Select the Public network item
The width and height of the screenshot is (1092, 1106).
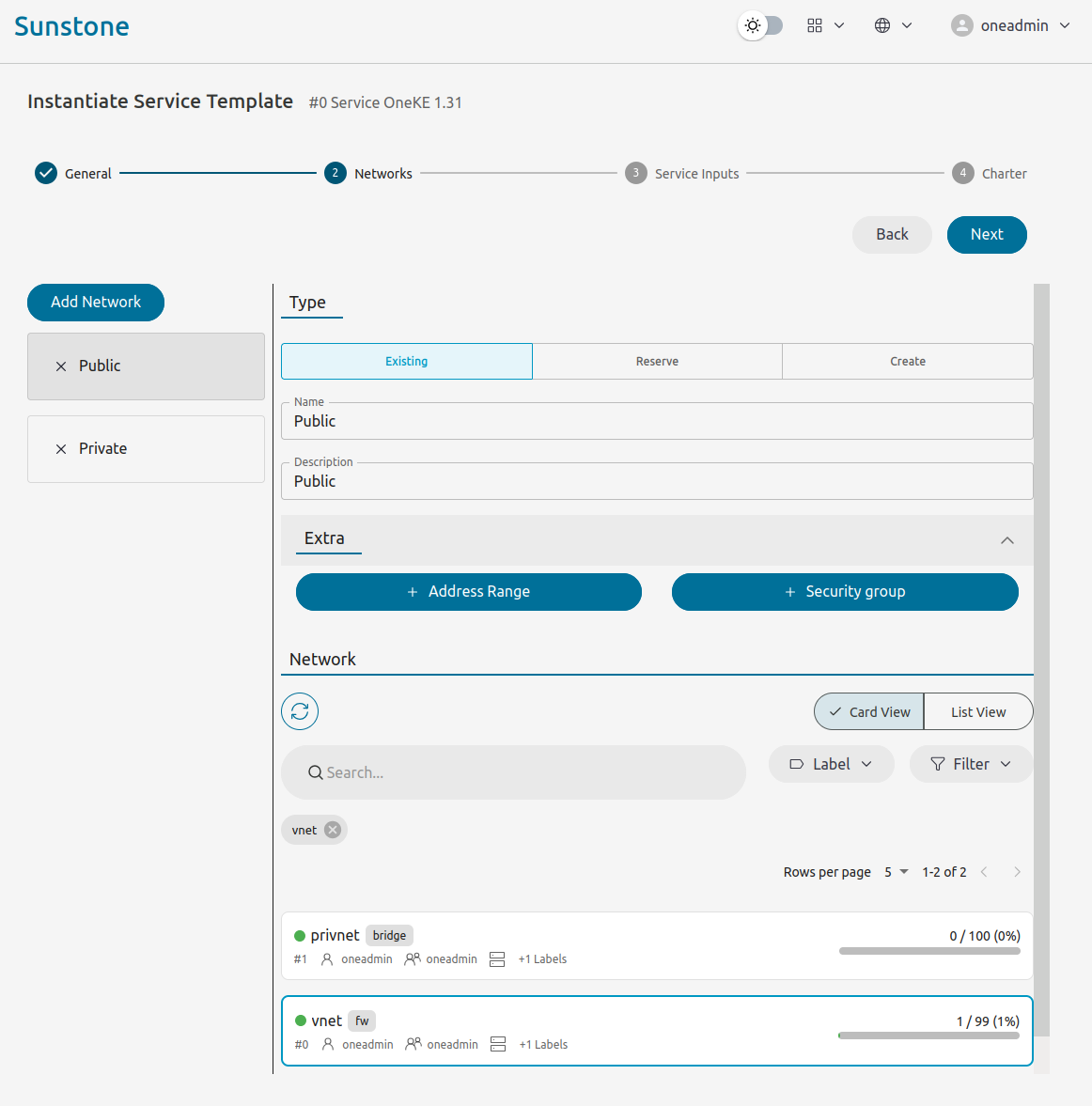pos(146,366)
